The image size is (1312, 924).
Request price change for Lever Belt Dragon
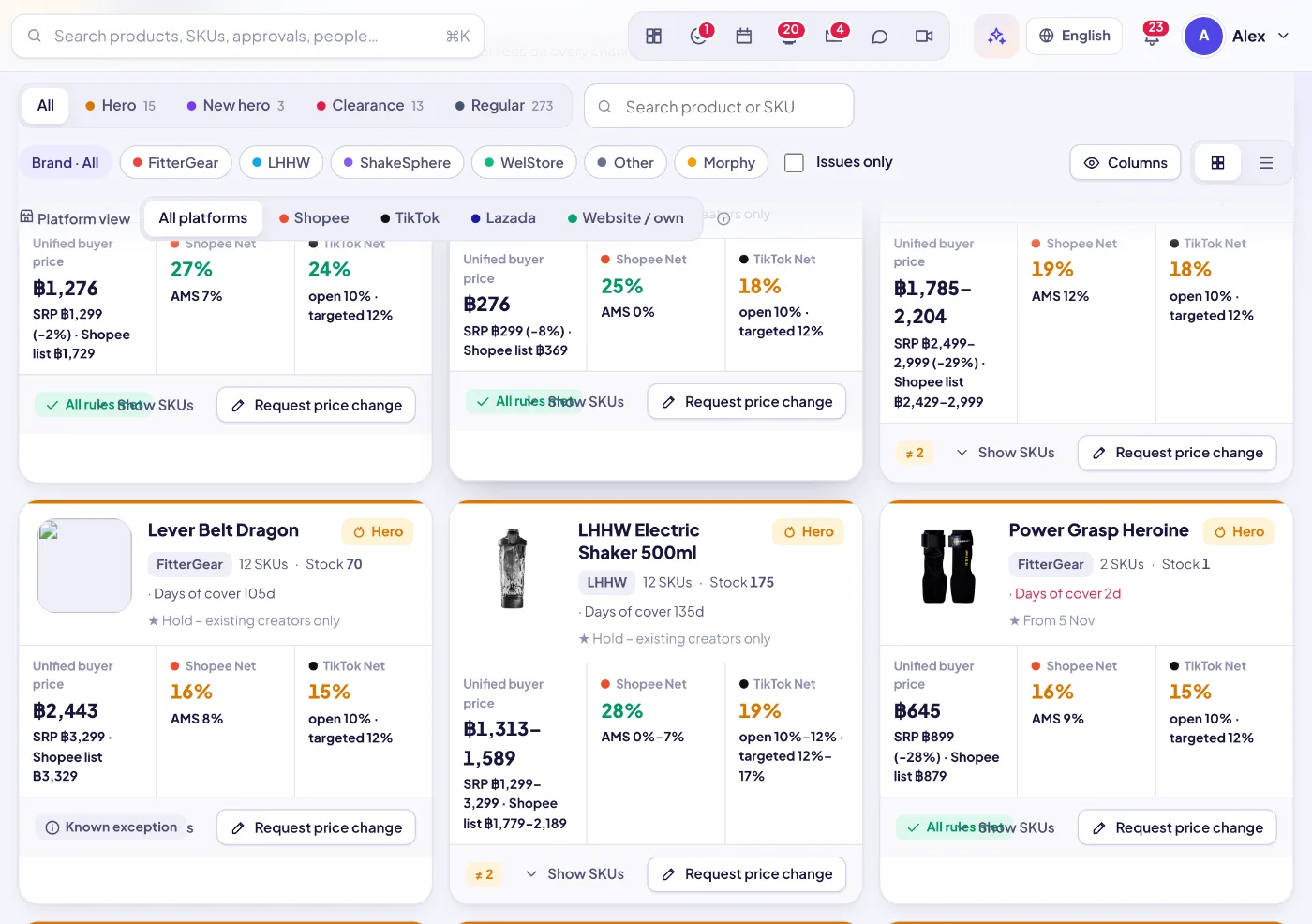[316, 827]
